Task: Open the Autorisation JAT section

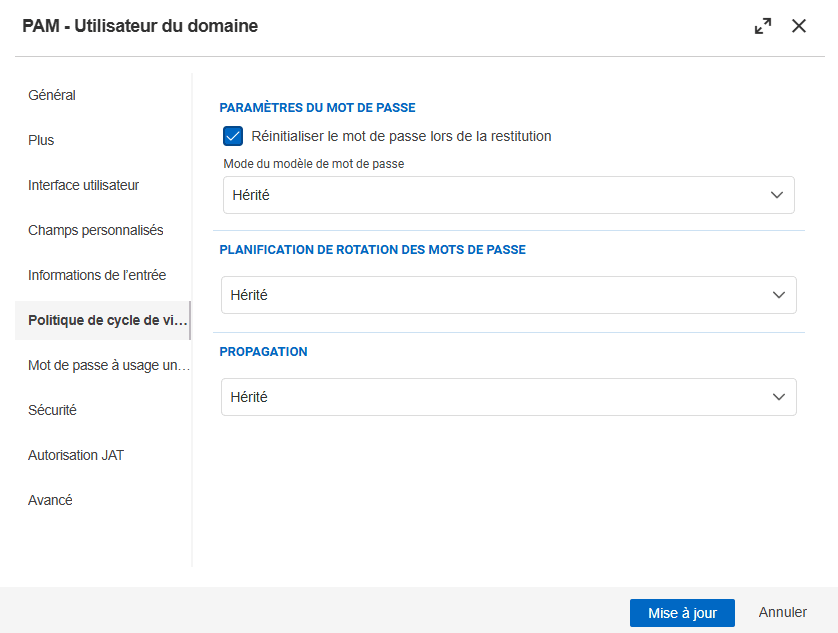Action: (76, 455)
